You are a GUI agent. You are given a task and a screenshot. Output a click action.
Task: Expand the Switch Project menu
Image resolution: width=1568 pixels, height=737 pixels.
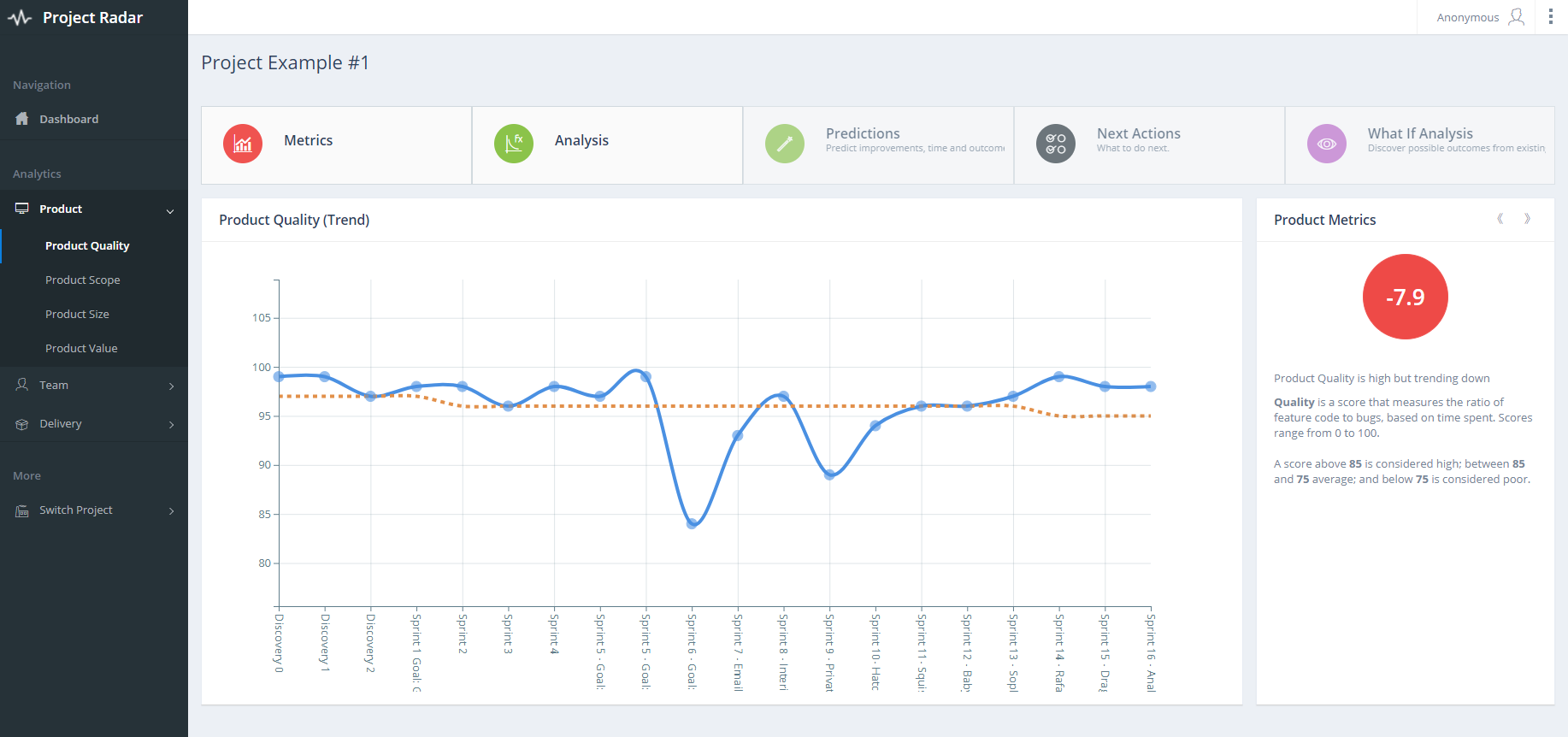[x=94, y=510]
